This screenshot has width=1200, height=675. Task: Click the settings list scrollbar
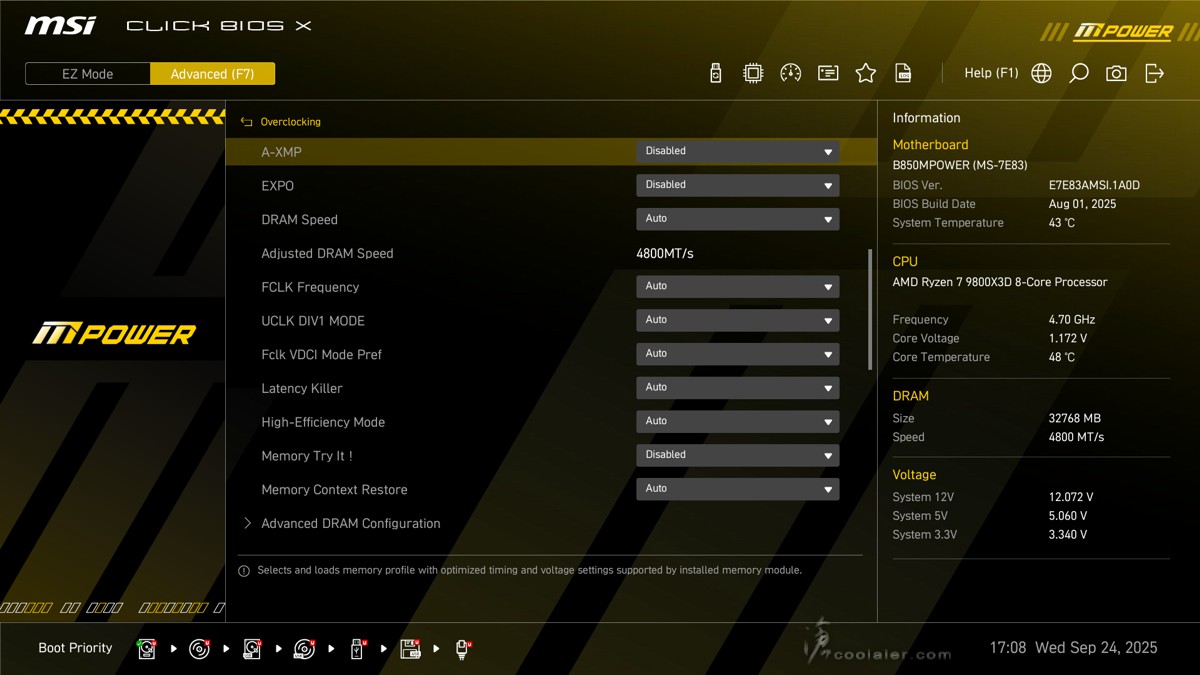pyautogui.click(x=870, y=310)
